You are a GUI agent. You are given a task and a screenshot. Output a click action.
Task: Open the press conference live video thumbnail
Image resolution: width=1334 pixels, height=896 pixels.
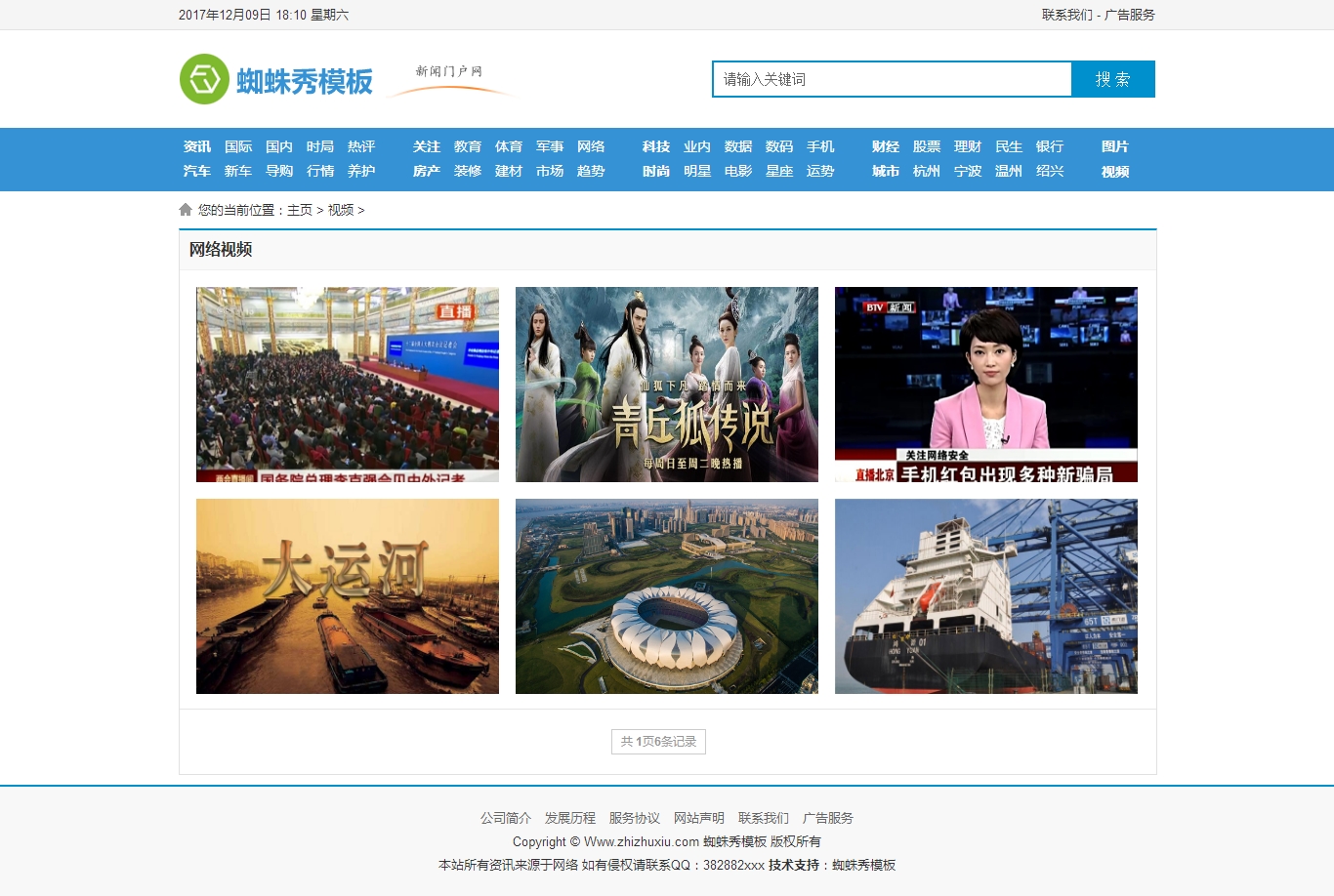[x=347, y=384]
